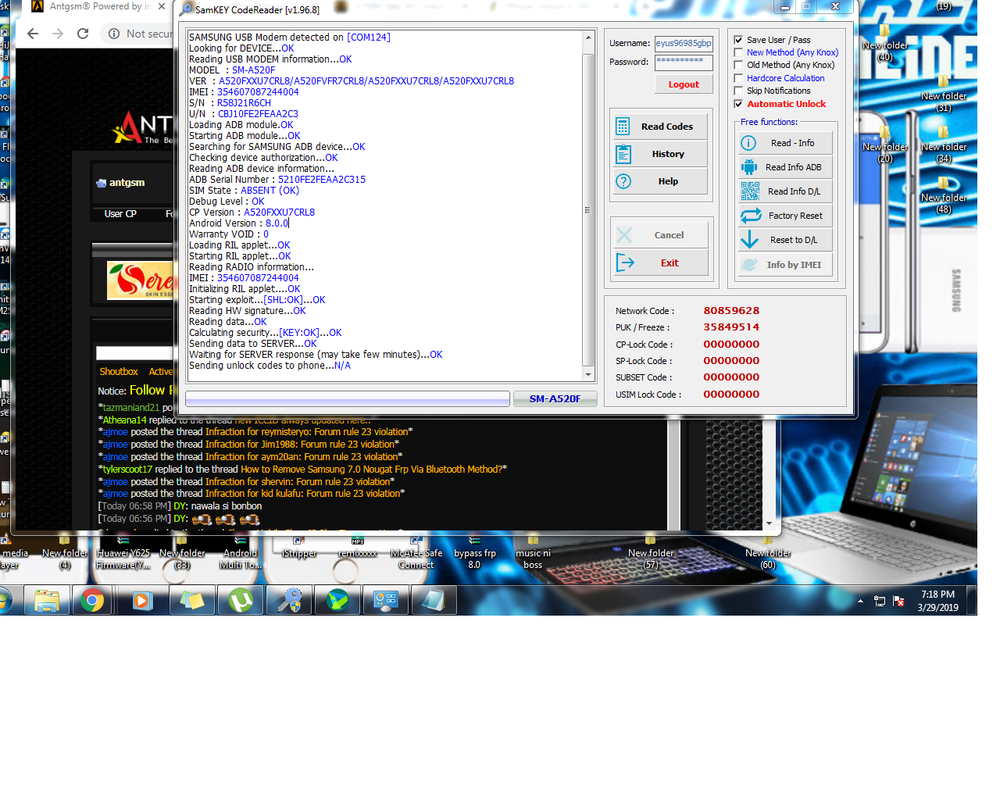
Task: Enable New Method (Any Knox) checkbox
Action: pos(739,52)
